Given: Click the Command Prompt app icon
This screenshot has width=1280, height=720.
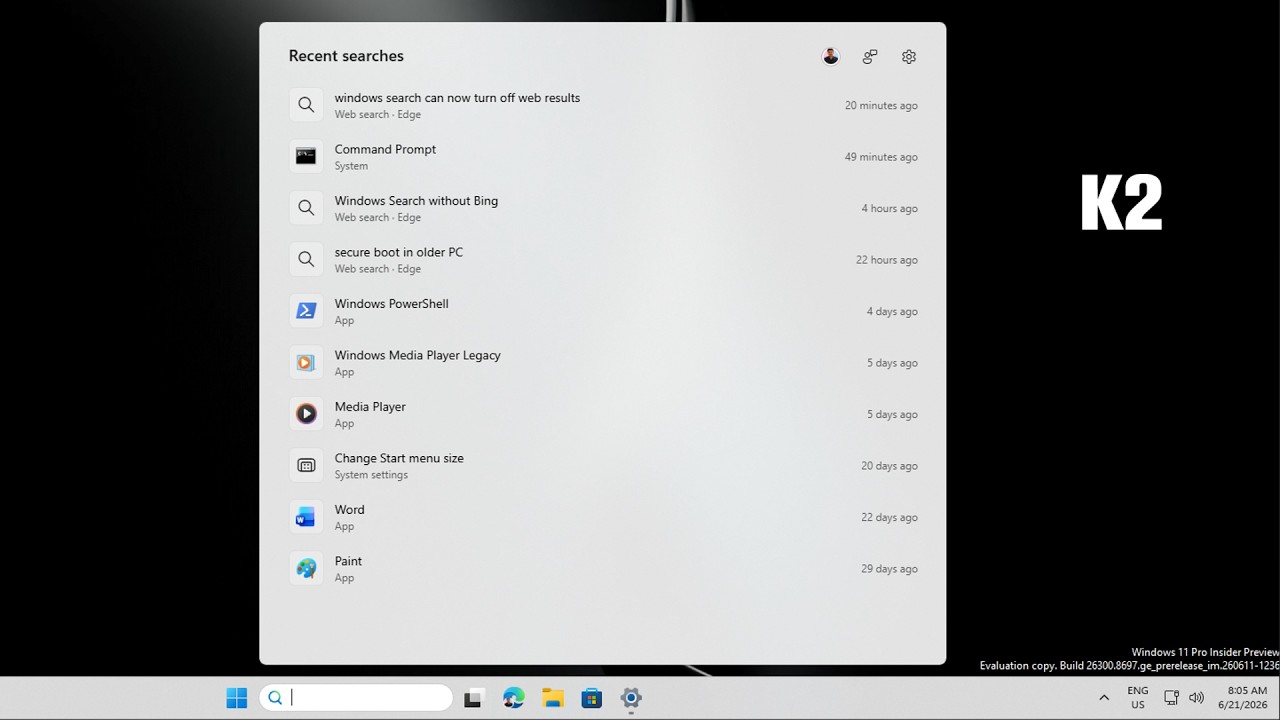Looking at the screenshot, I should coord(306,157).
